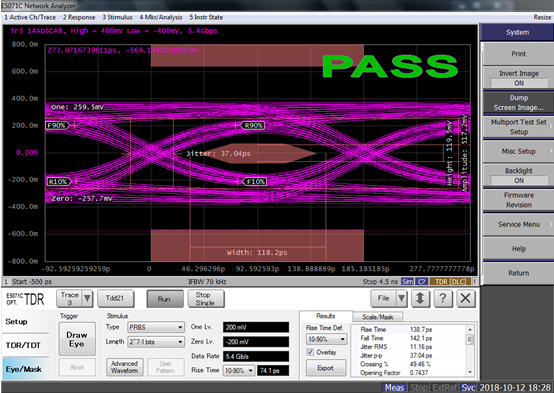Click the User Pattern button
This screenshot has width=554, height=393.
[165, 367]
